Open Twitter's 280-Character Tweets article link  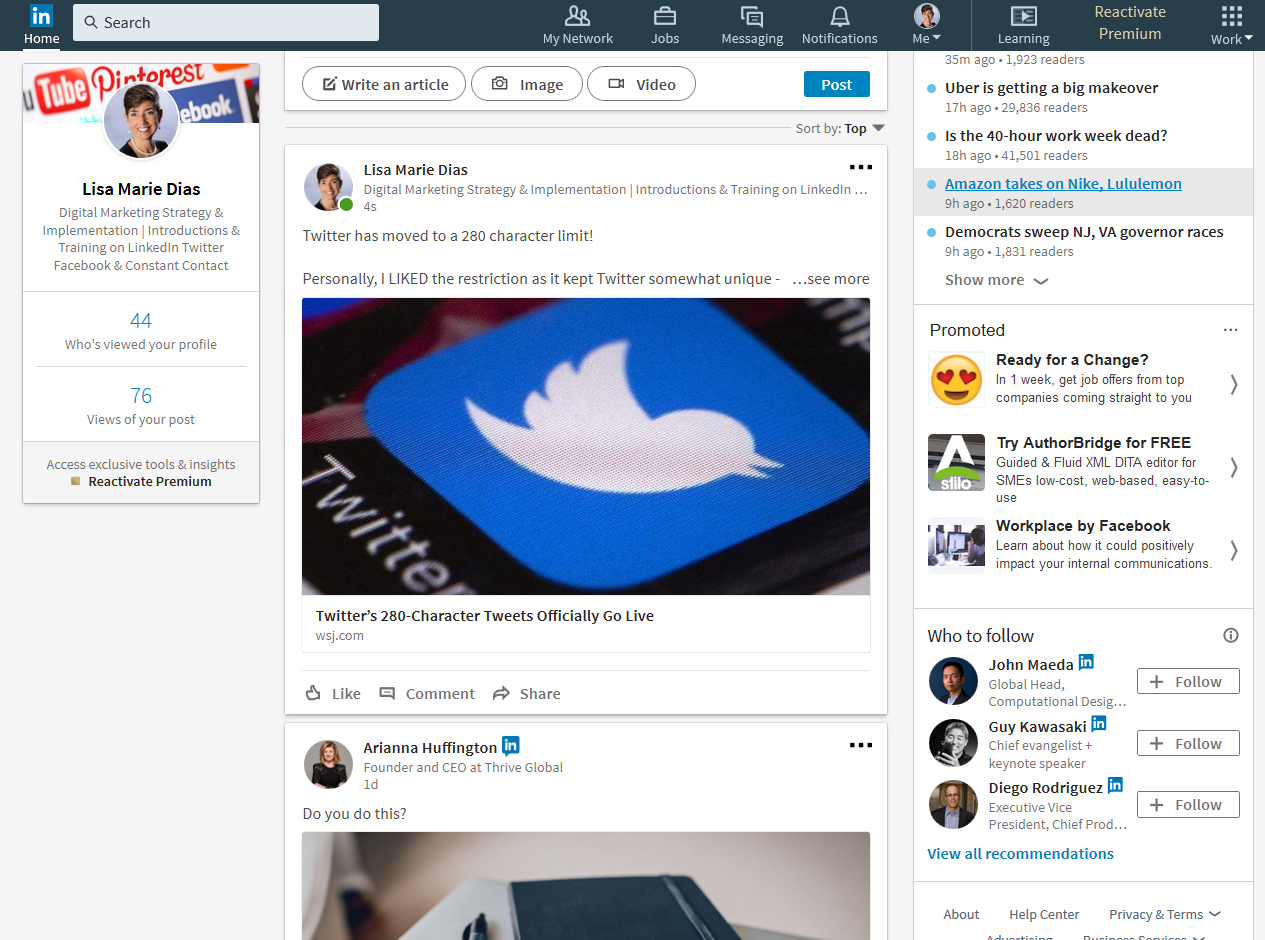[485, 616]
